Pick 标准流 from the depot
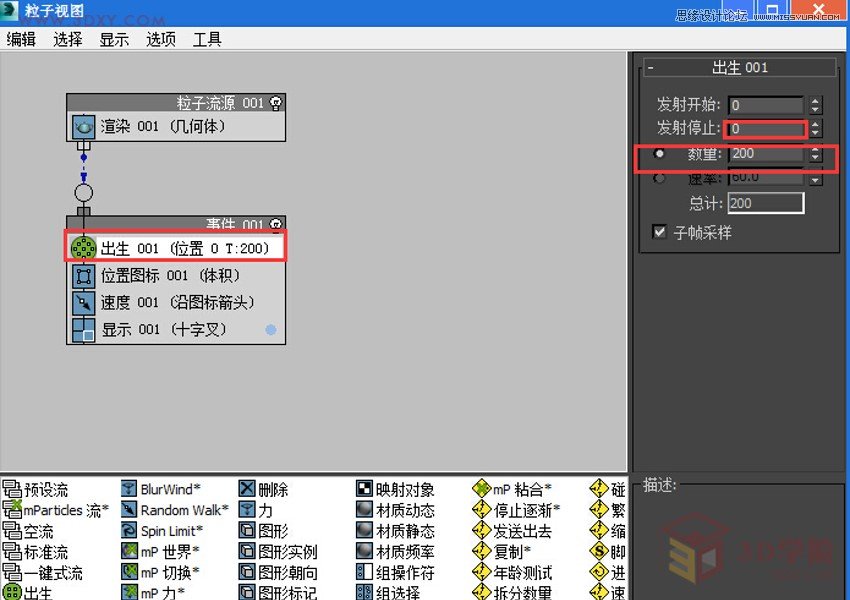 click(x=36, y=552)
